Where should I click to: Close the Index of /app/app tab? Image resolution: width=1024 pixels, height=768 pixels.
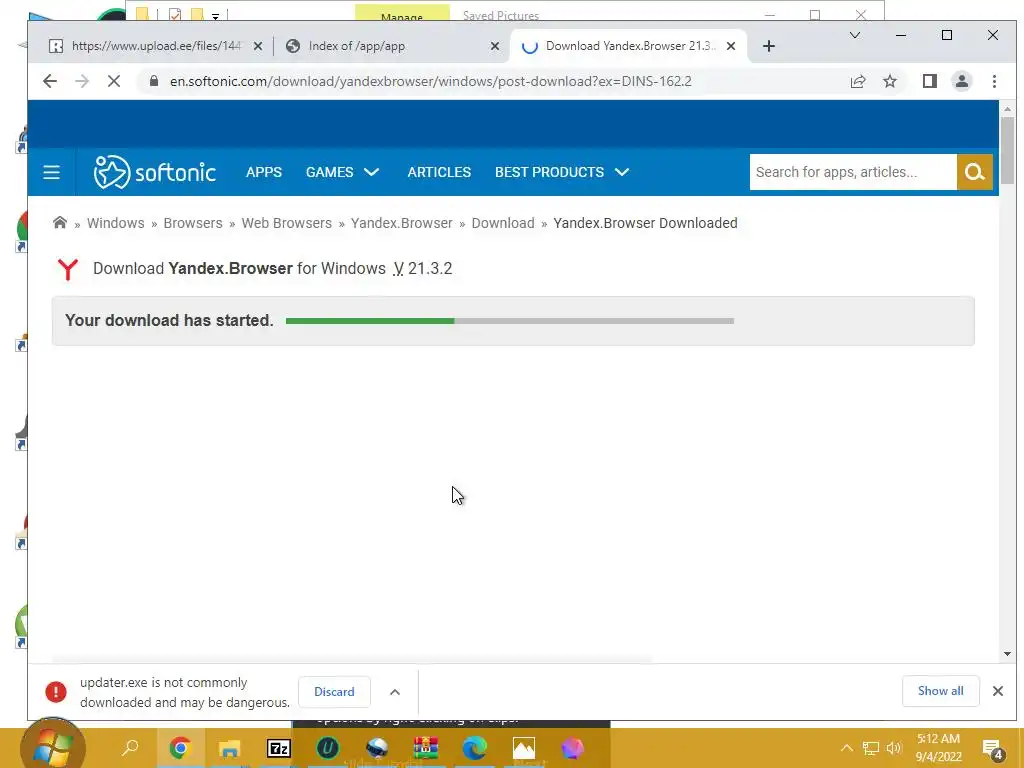click(x=495, y=46)
